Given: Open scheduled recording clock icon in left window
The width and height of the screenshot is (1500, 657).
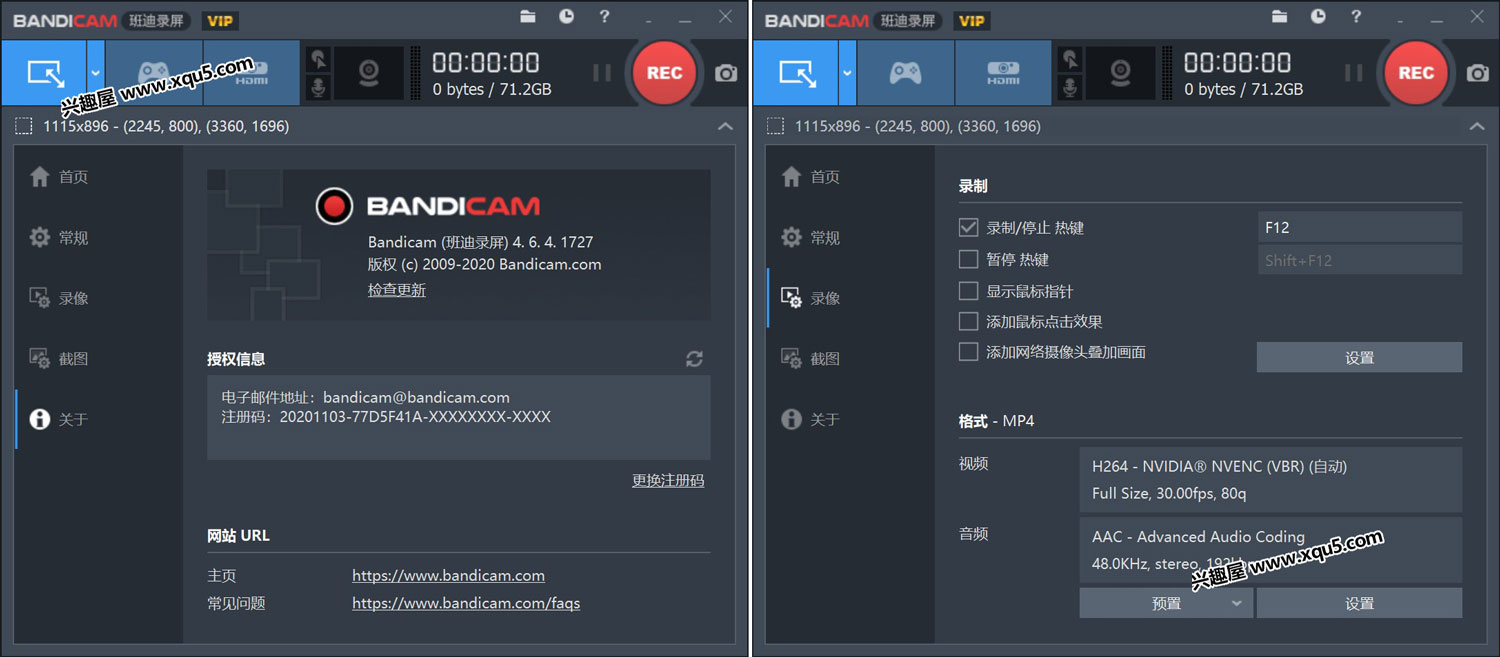Looking at the screenshot, I should [566, 16].
